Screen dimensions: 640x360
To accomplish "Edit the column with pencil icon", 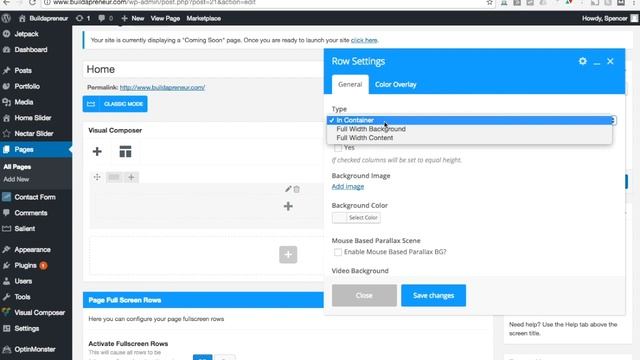I will [x=288, y=189].
